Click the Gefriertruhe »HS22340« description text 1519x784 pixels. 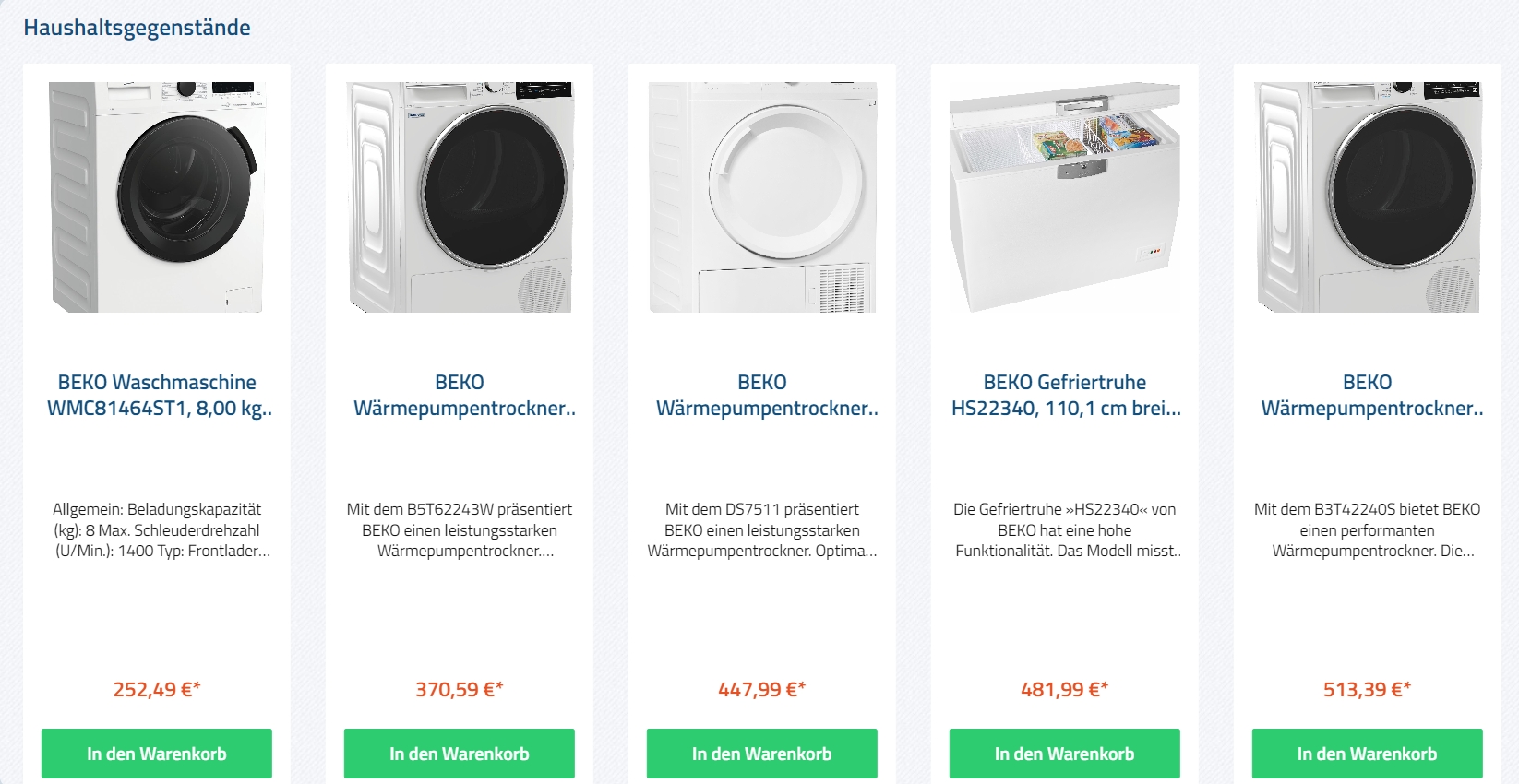coord(1065,530)
